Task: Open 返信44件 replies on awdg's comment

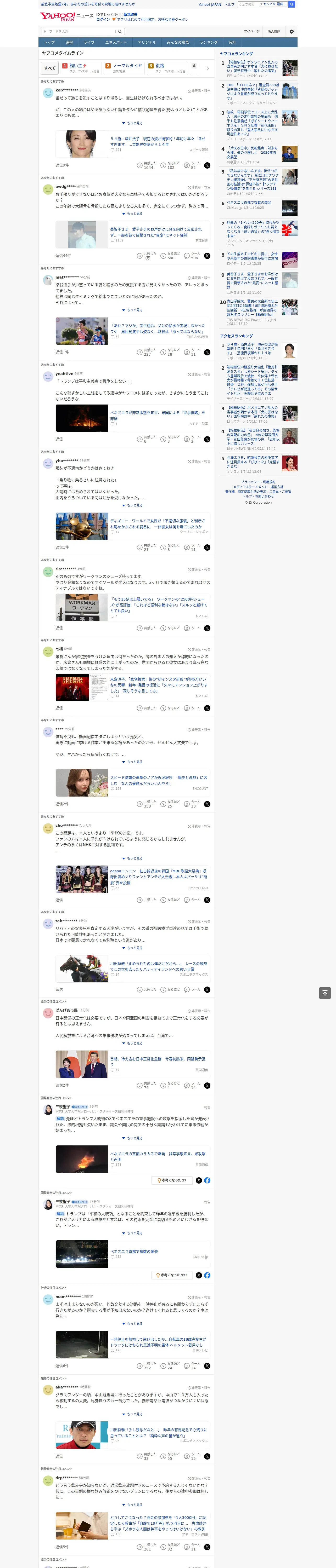Action: pyautogui.click(x=63, y=256)
